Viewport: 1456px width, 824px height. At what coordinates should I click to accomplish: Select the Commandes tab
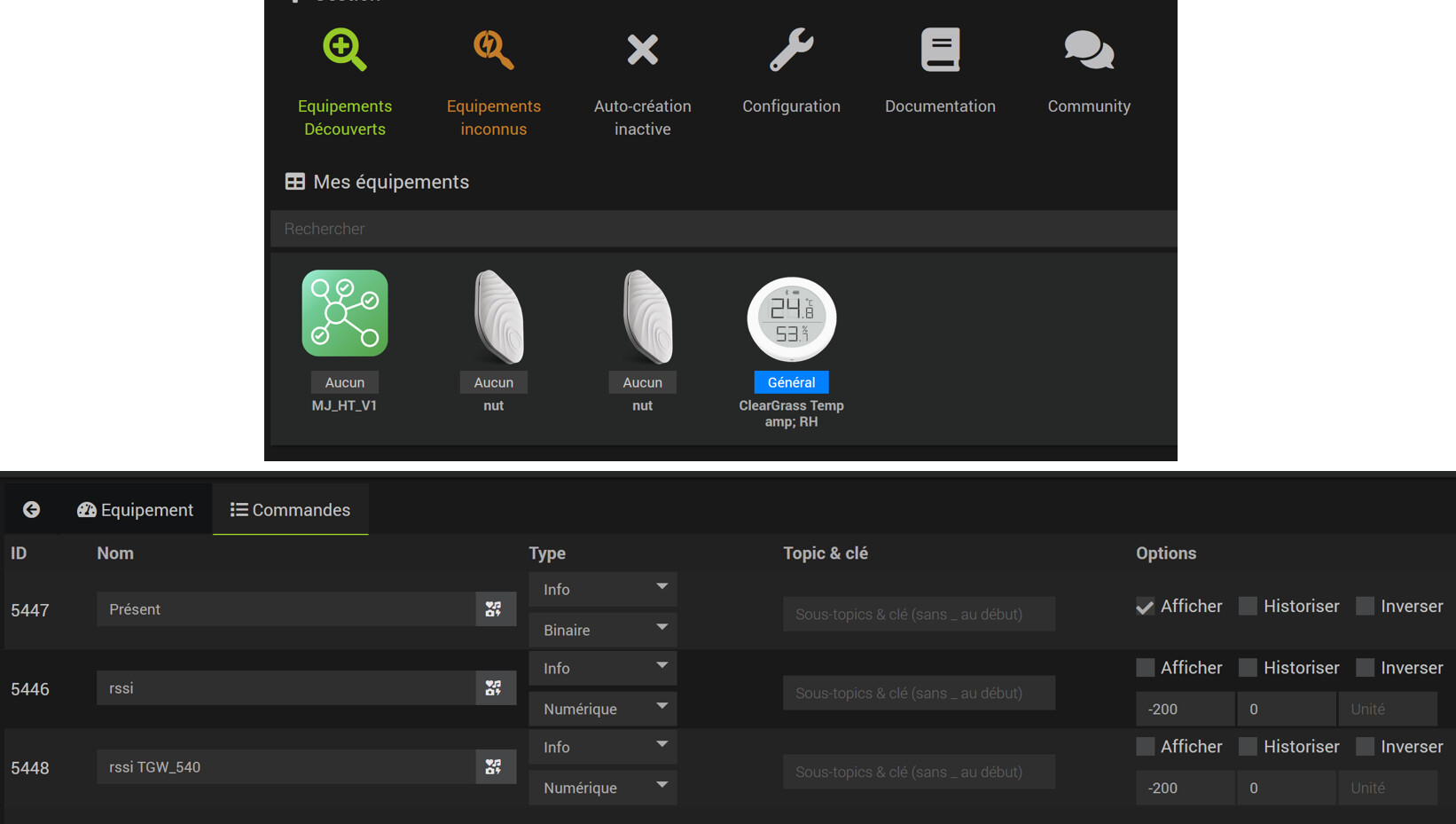click(291, 510)
